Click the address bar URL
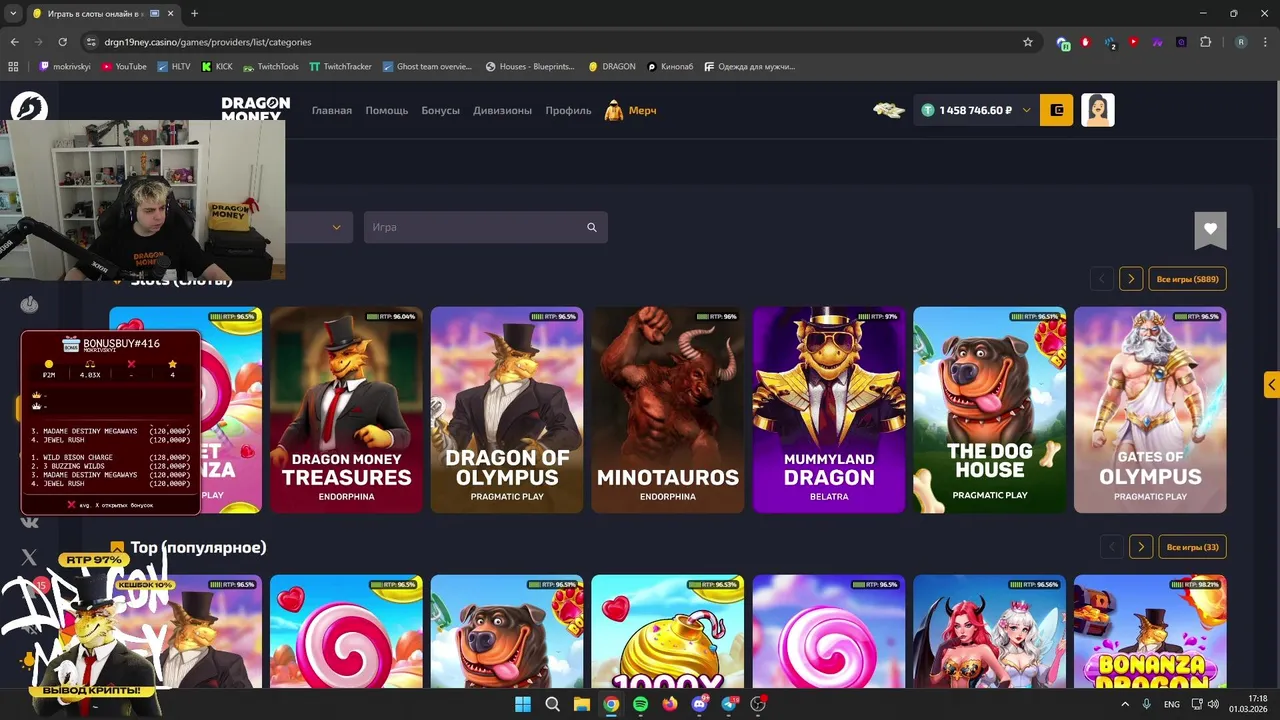This screenshot has height=720, width=1280. pos(208,42)
